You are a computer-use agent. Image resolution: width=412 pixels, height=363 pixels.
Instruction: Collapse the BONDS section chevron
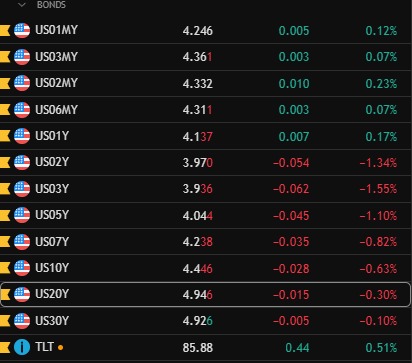tap(22, 5)
